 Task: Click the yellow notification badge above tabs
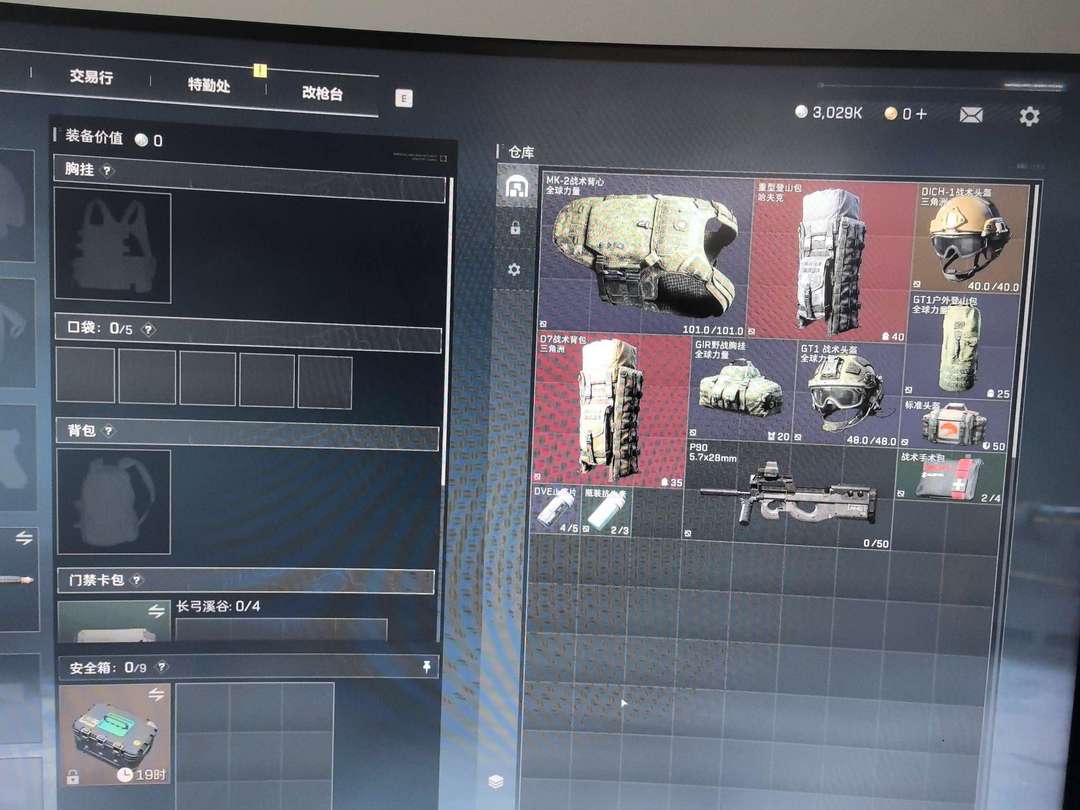pos(260,70)
